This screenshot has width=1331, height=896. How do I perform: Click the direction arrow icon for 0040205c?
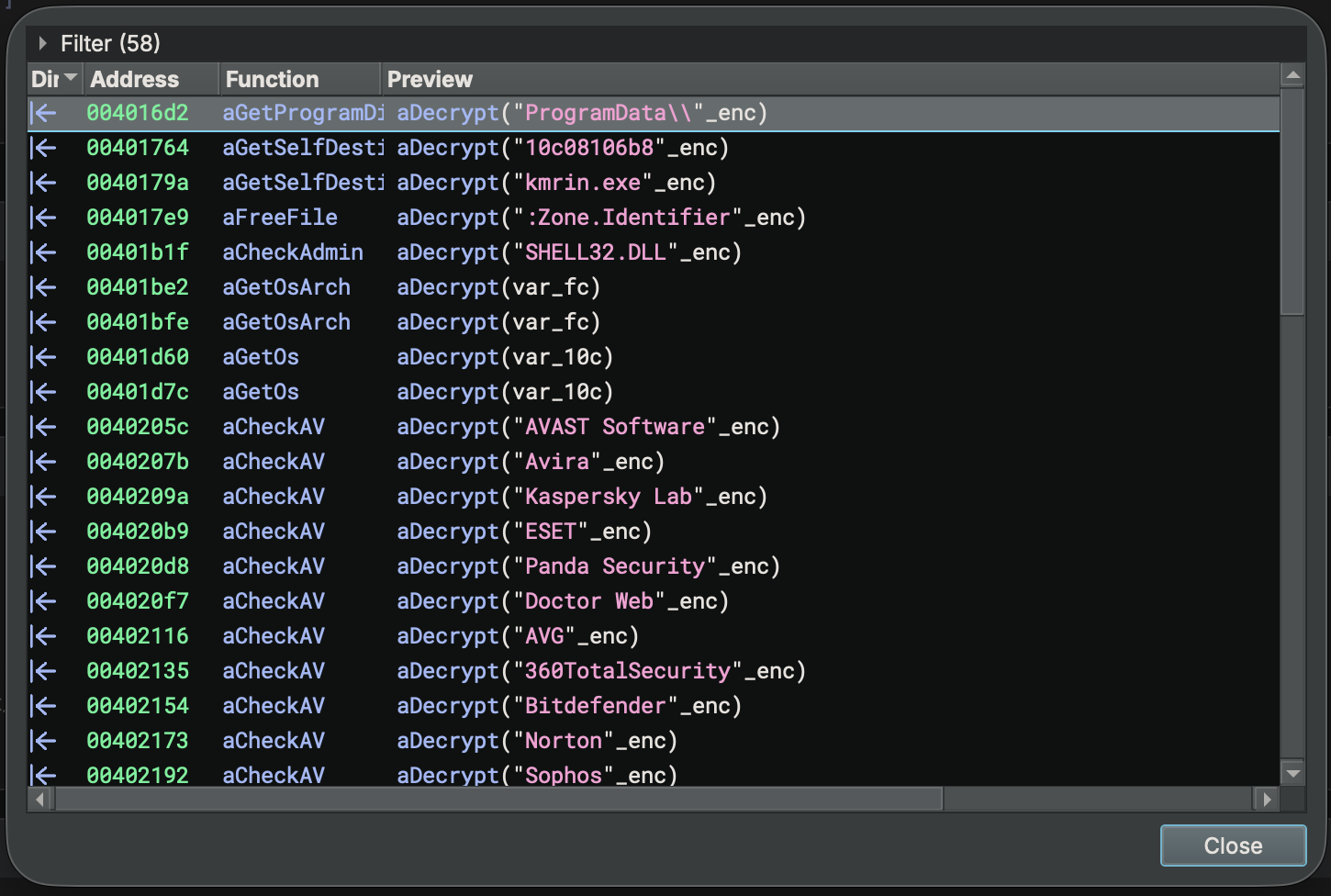pyautogui.click(x=43, y=427)
